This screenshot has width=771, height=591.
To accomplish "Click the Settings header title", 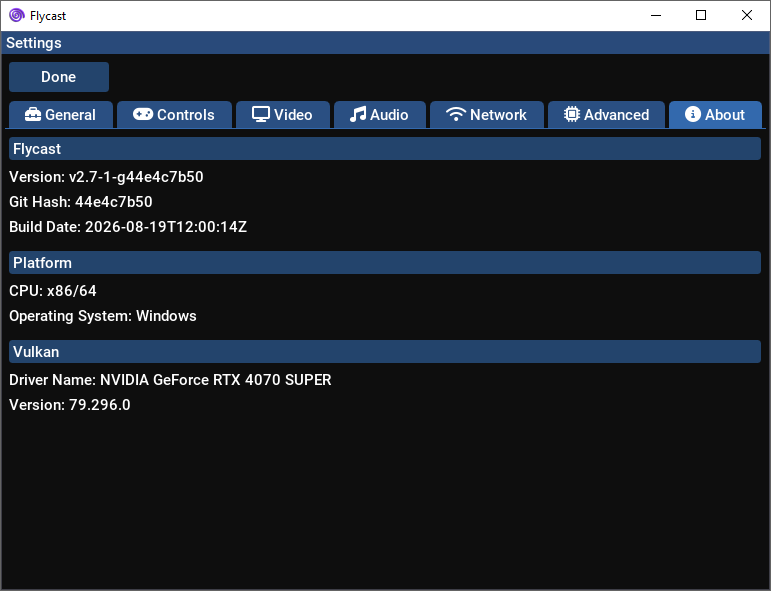I will (x=34, y=43).
